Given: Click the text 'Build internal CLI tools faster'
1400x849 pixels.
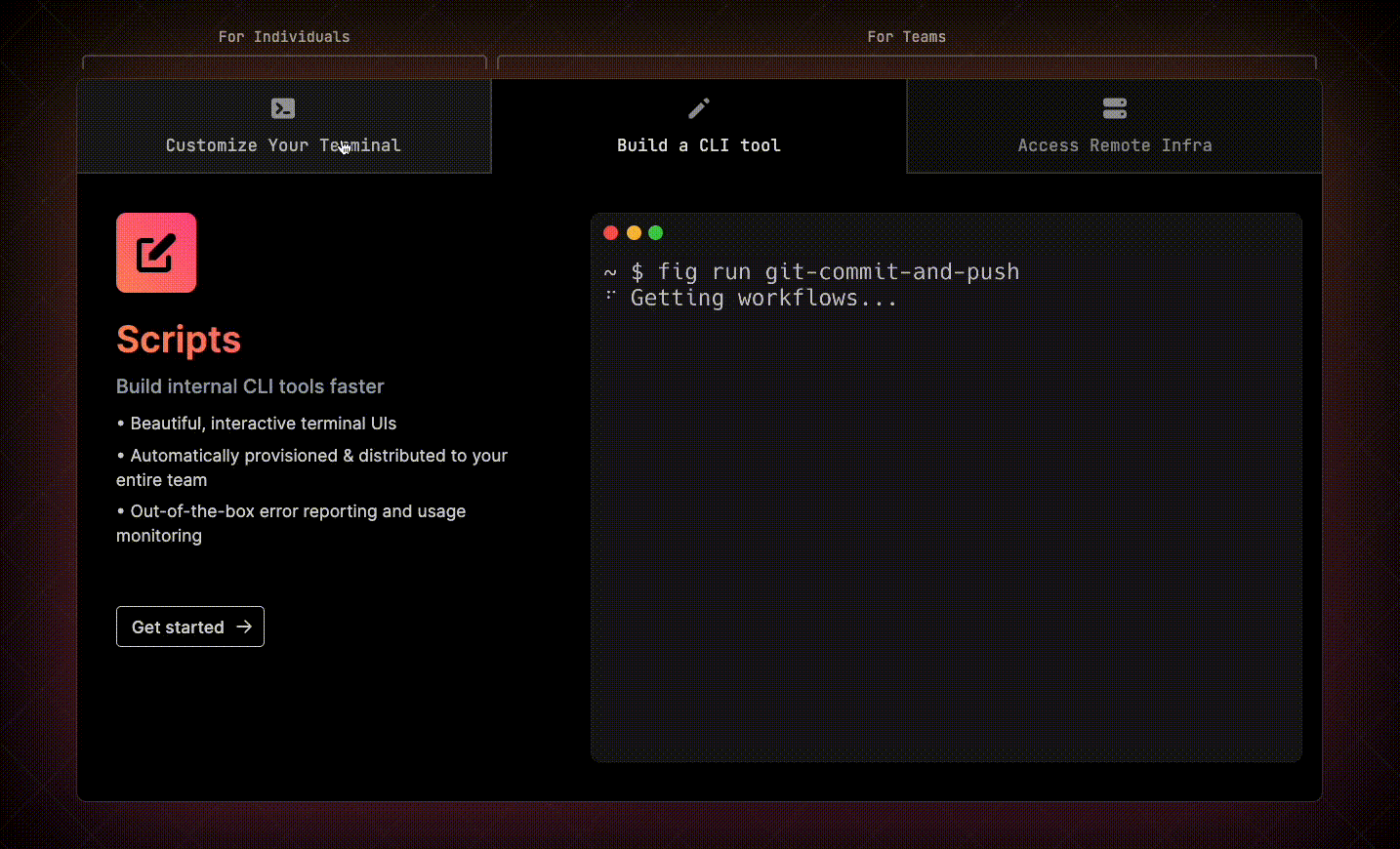Looking at the screenshot, I should click(x=250, y=386).
